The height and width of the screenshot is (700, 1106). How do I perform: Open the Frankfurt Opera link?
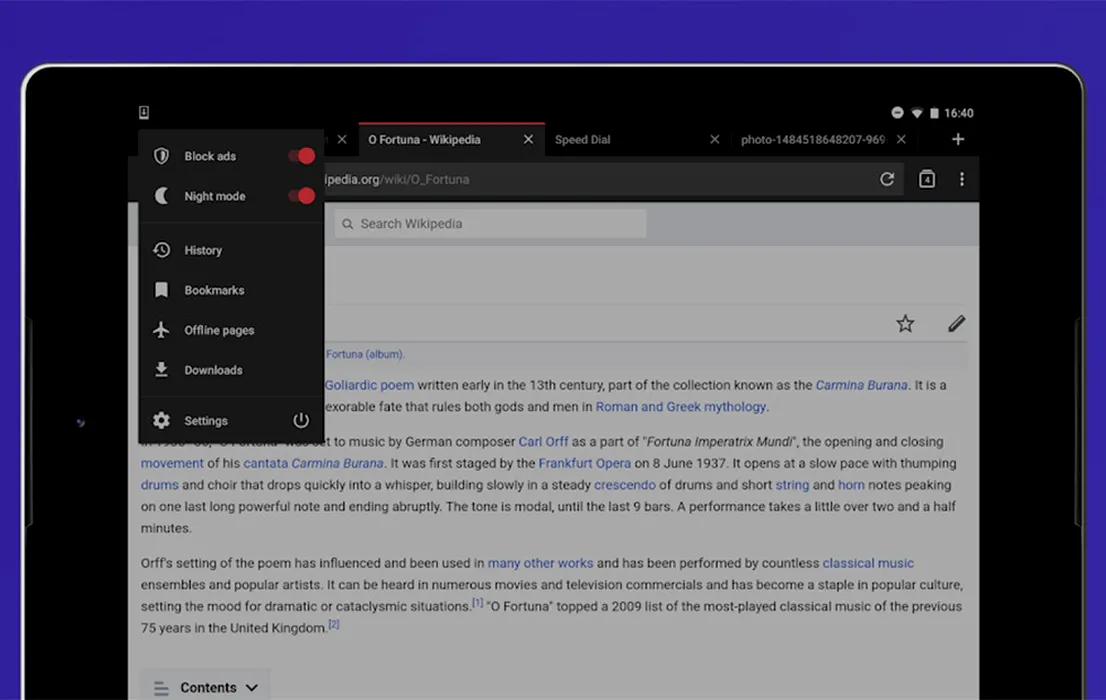click(585, 464)
